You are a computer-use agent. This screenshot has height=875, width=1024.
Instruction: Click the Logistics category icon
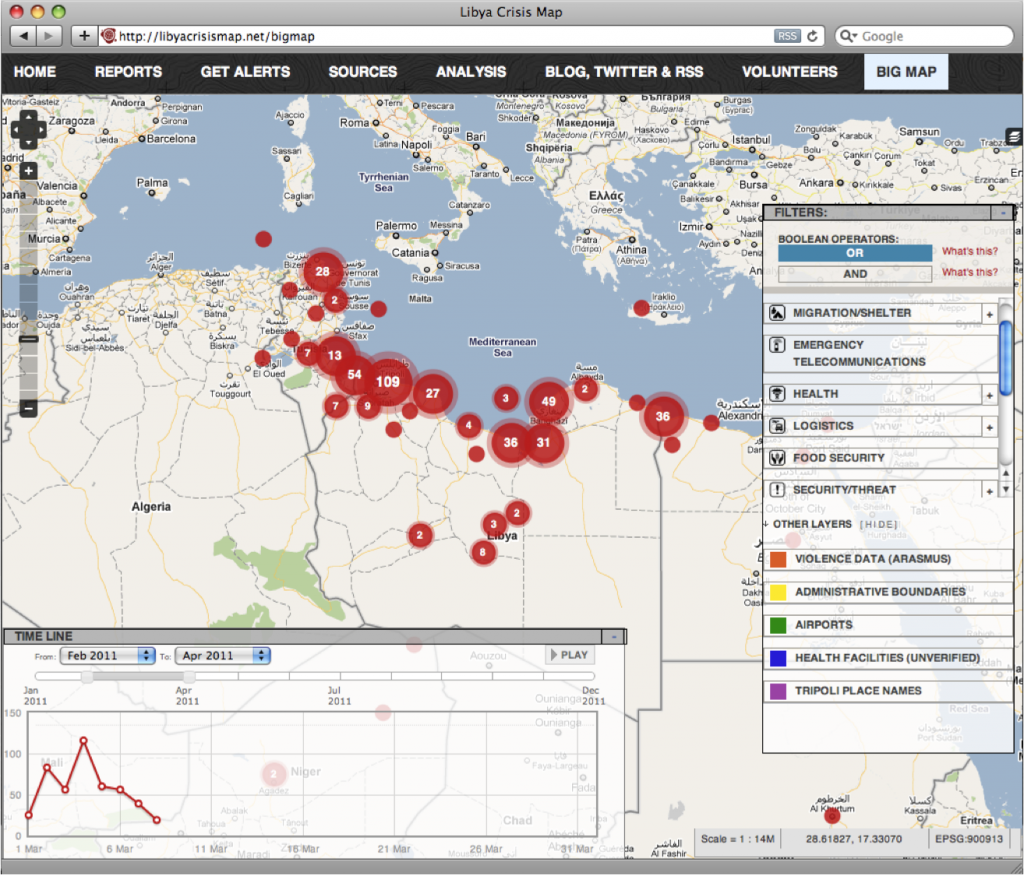(776, 426)
